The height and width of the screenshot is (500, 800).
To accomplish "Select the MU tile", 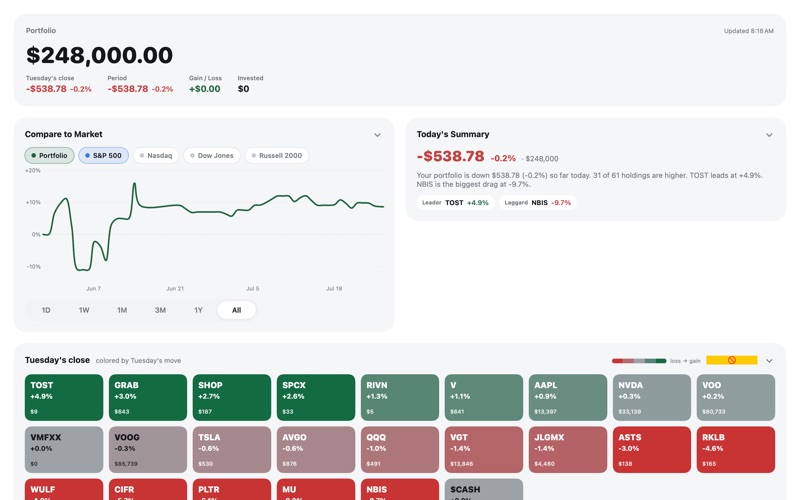I will tap(316, 489).
